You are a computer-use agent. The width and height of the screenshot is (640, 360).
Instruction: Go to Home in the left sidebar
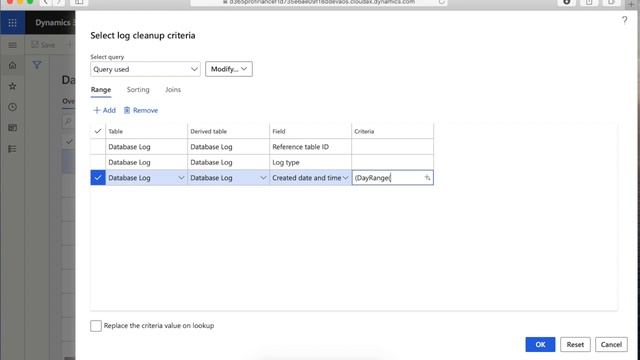tap(12, 65)
